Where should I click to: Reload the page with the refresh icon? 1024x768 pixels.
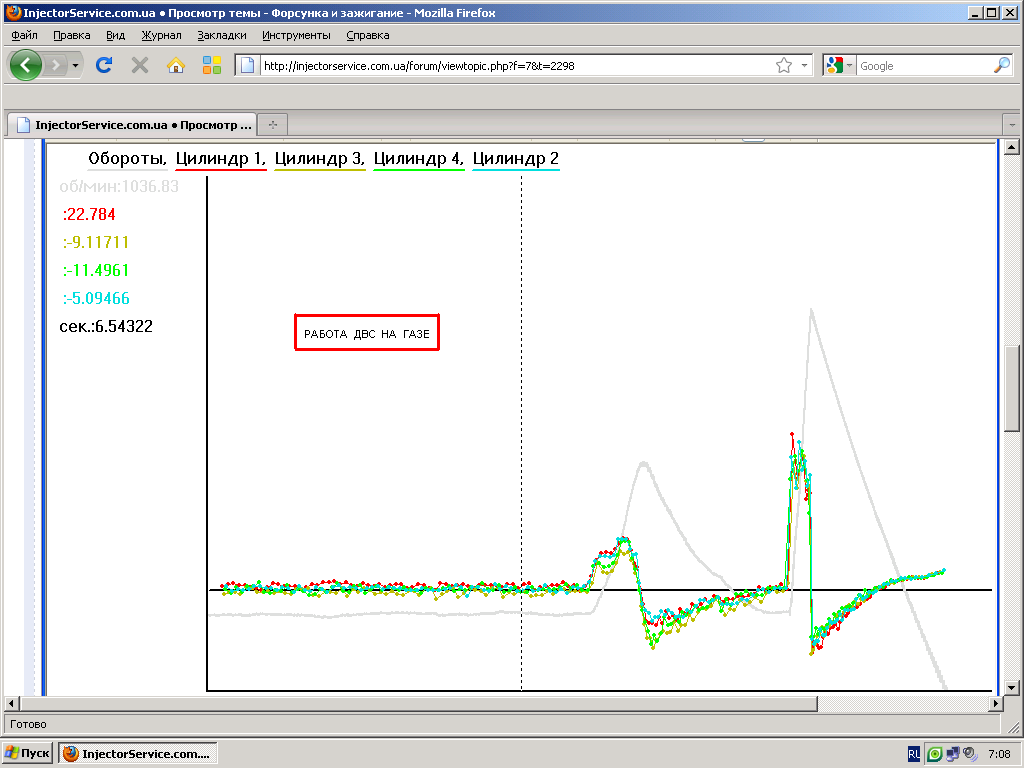103,65
